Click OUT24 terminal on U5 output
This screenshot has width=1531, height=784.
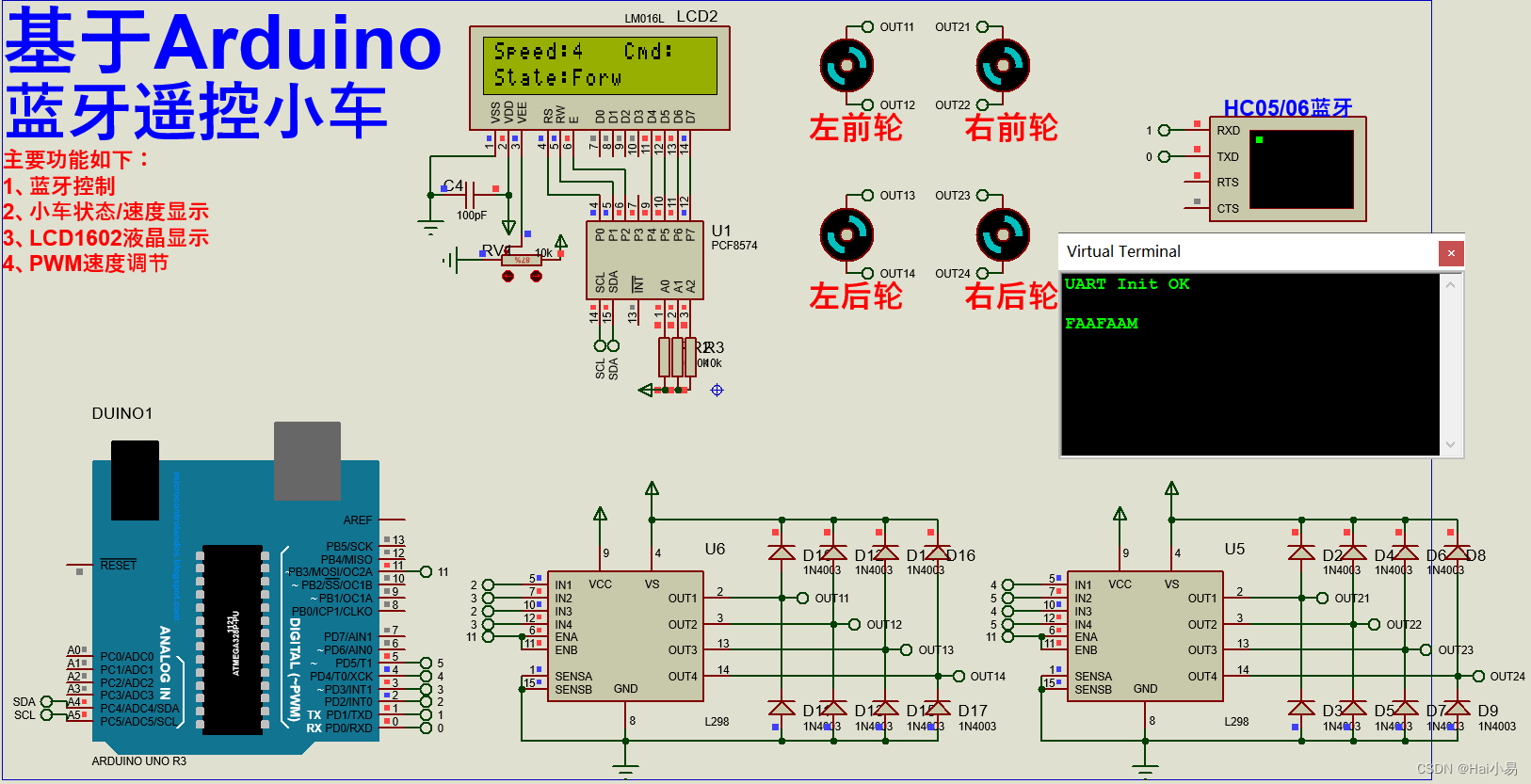[1478, 676]
